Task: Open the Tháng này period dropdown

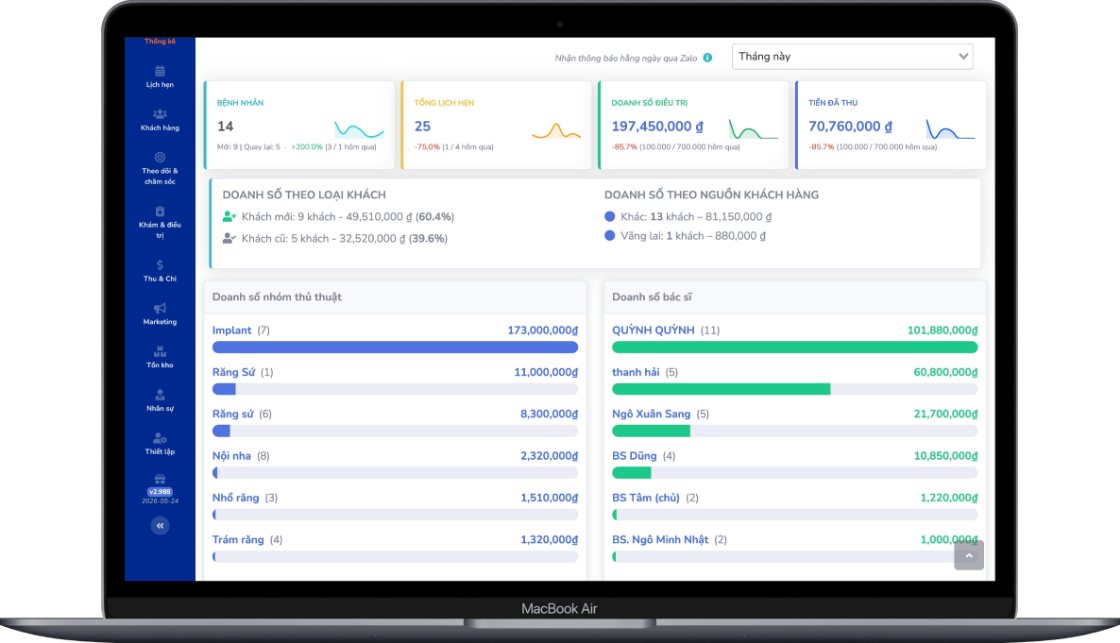Action: coord(852,56)
